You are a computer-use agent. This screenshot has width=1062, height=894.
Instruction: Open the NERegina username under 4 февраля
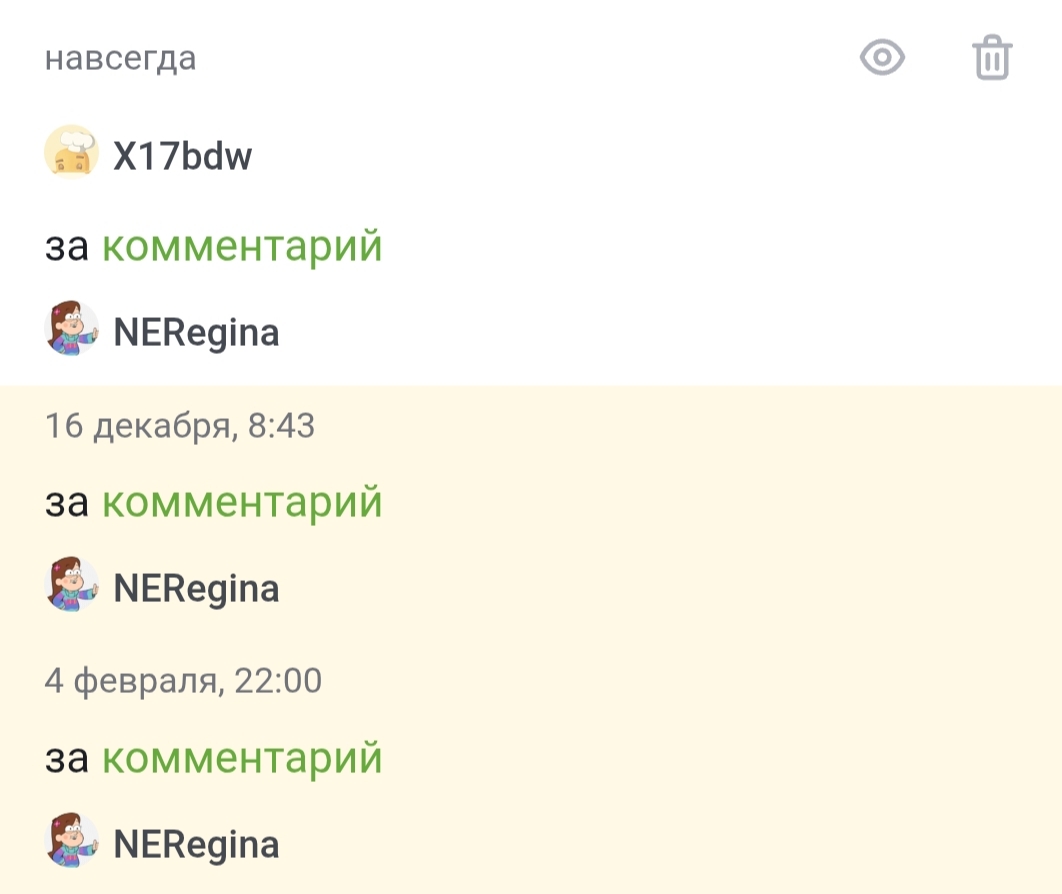196,845
